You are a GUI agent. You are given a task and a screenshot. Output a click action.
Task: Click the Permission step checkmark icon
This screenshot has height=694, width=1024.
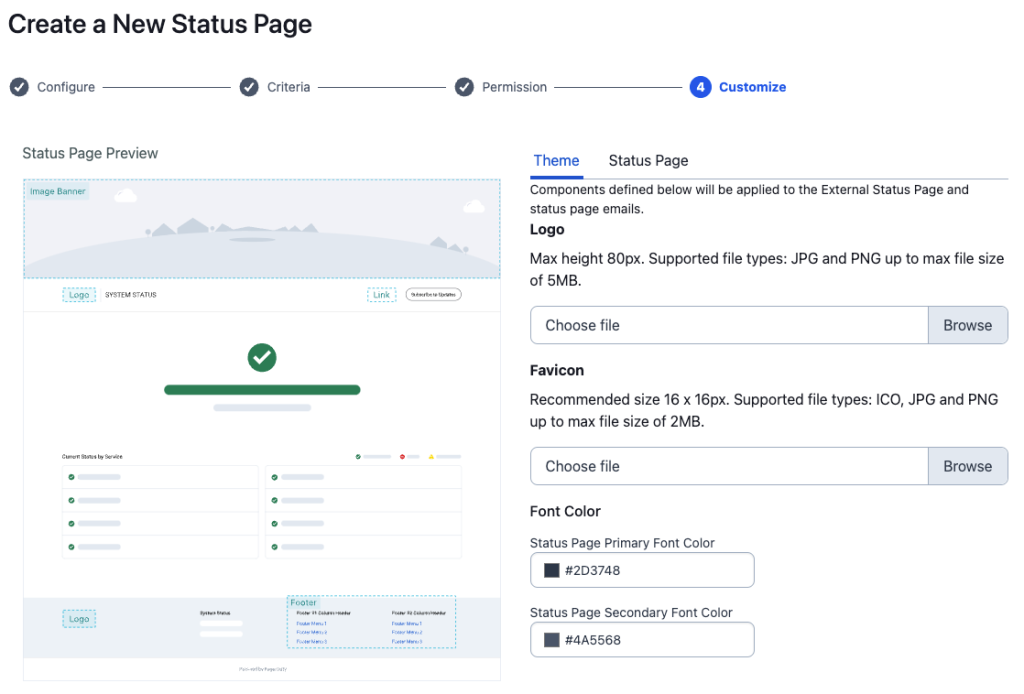click(464, 87)
